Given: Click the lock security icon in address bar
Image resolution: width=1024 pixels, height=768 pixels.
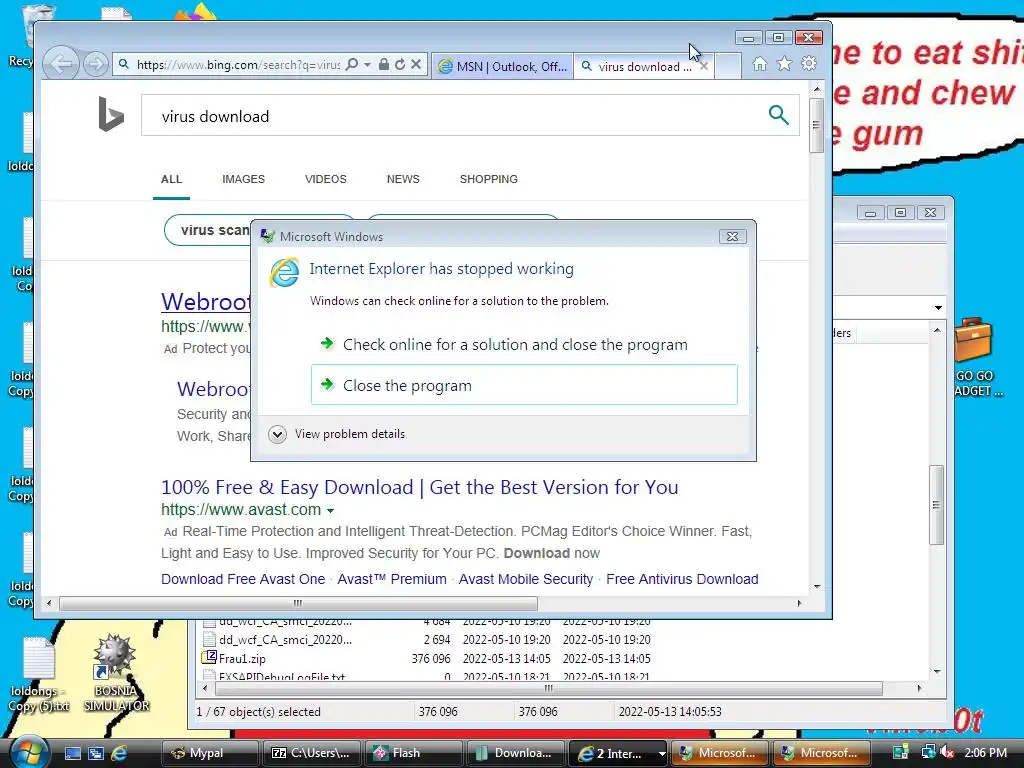Looking at the screenshot, I should pos(384,64).
